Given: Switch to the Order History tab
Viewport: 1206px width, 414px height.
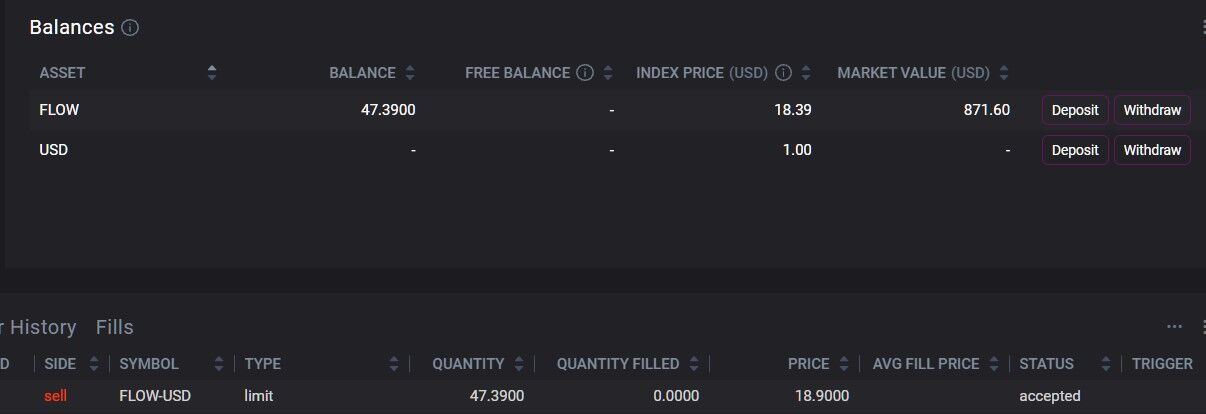Looking at the screenshot, I should [38, 327].
